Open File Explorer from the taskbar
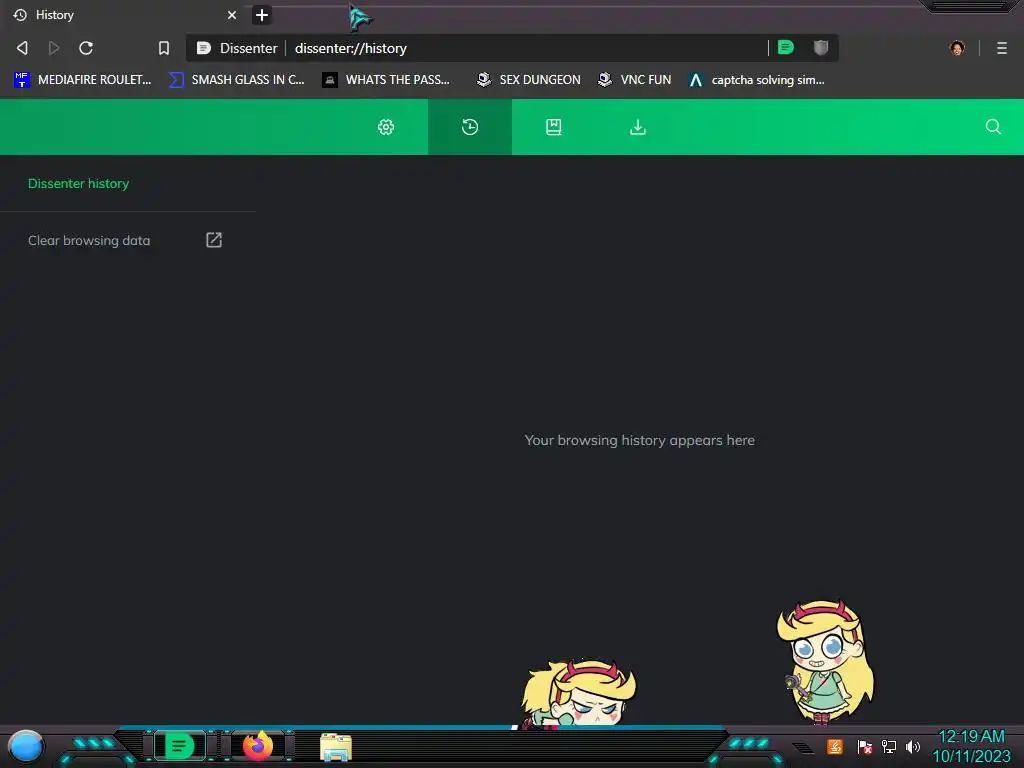This screenshot has width=1024, height=768. click(336, 747)
